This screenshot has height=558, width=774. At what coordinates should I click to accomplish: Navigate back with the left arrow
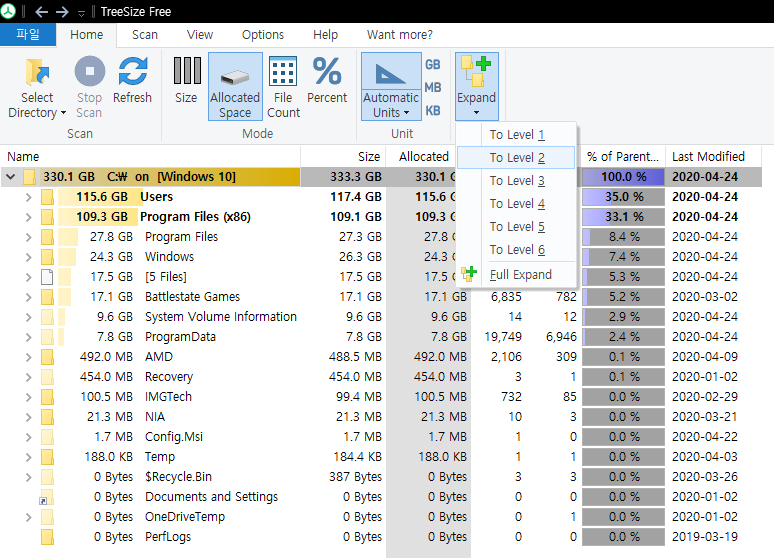[41, 12]
